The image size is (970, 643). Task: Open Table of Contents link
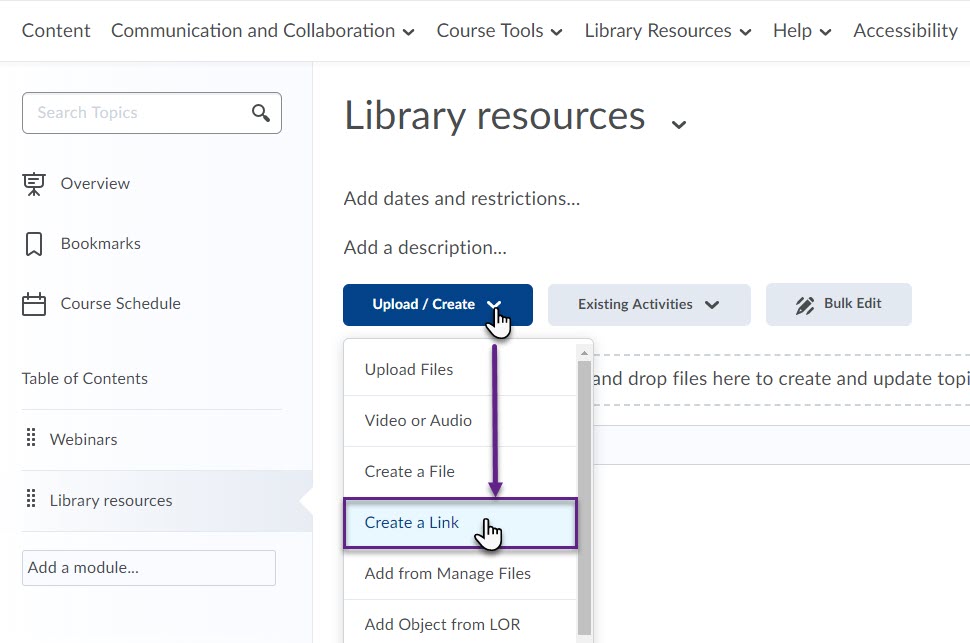click(85, 379)
